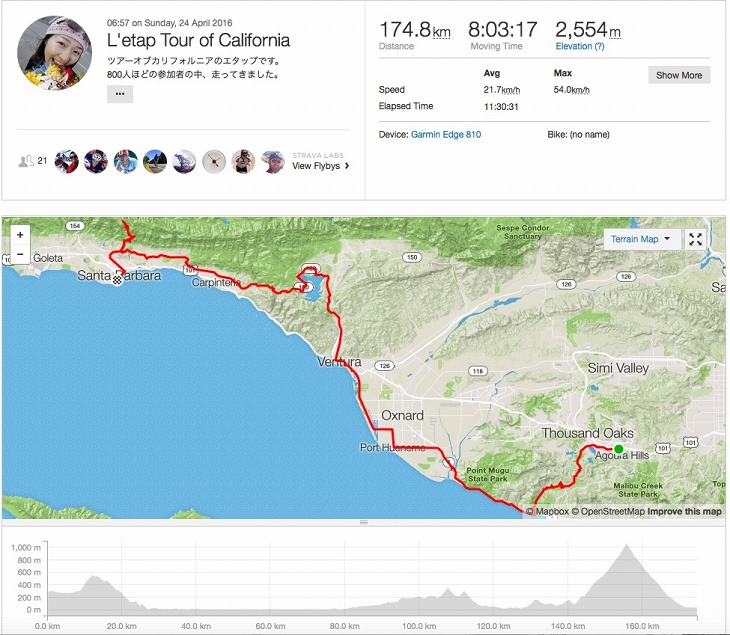Image resolution: width=730 pixels, height=635 pixels.
Task: Open the map in fullscreen mode
Action: (696, 239)
